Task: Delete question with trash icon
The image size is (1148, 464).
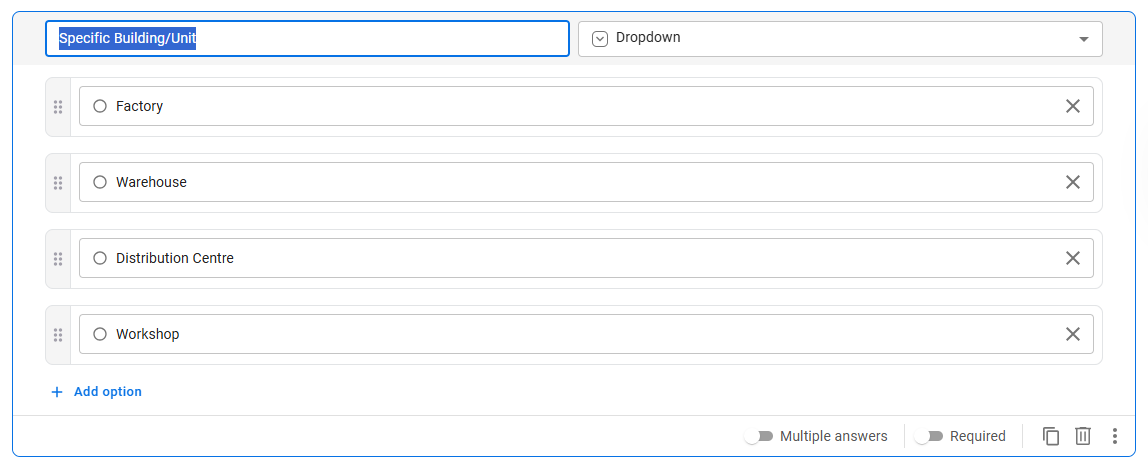Action: click(x=1083, y=436)
